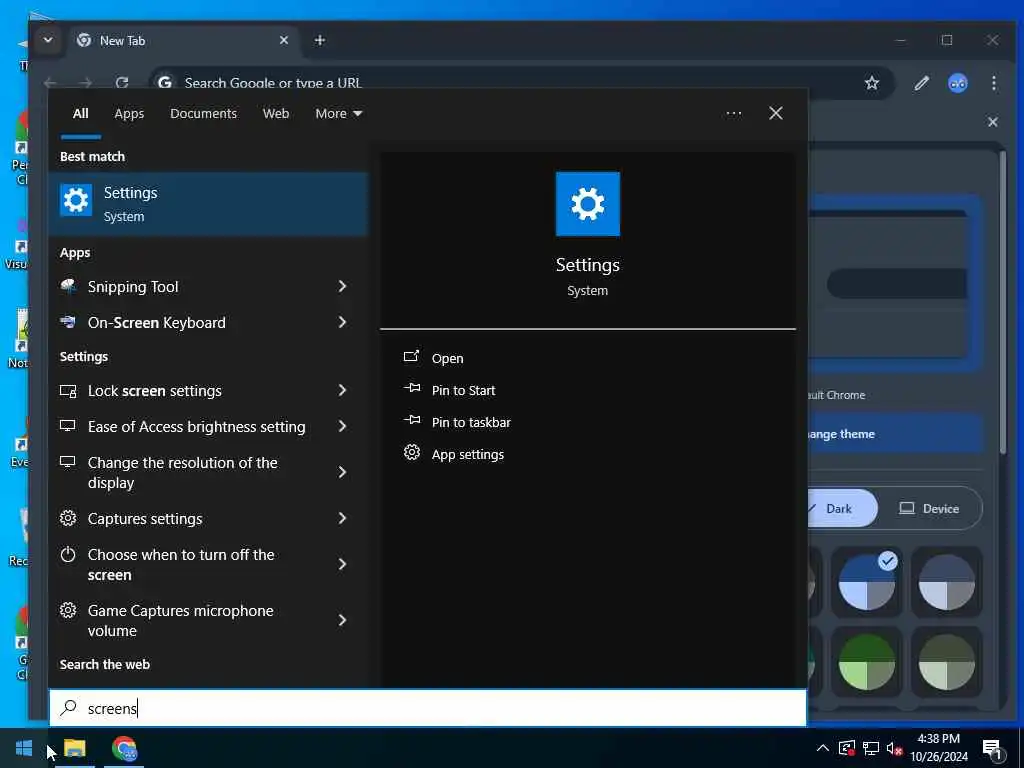Click the search box containing 'screens'
This screenshot has width=1024, height=768.
428,708
